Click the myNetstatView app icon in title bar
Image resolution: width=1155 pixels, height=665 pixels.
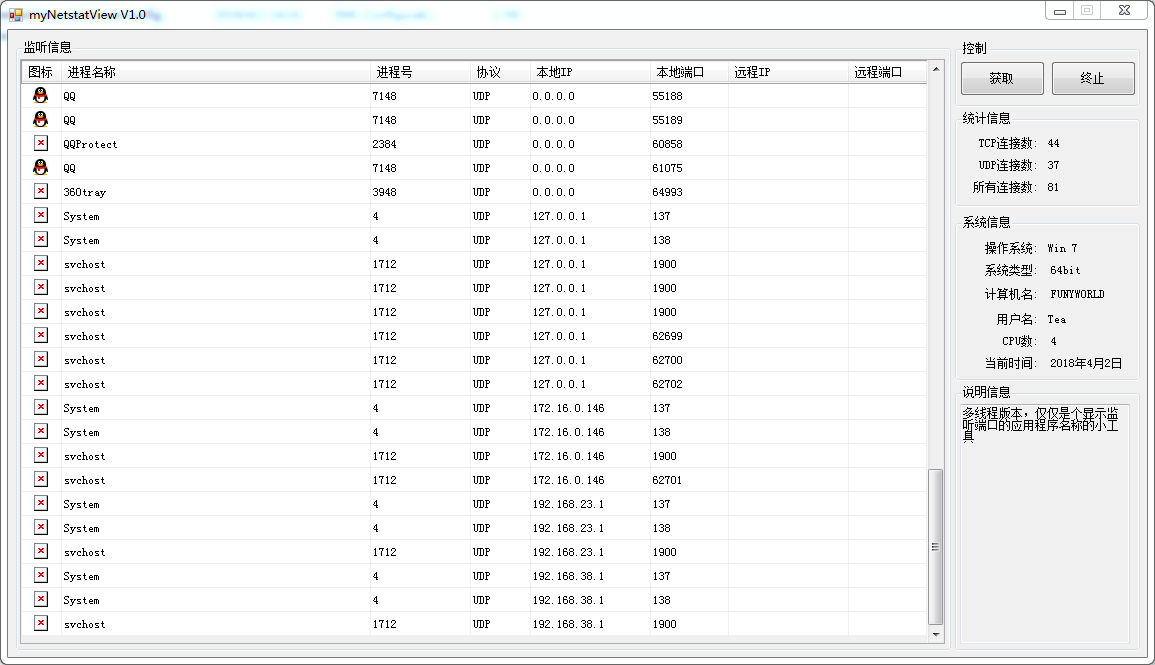15,14
